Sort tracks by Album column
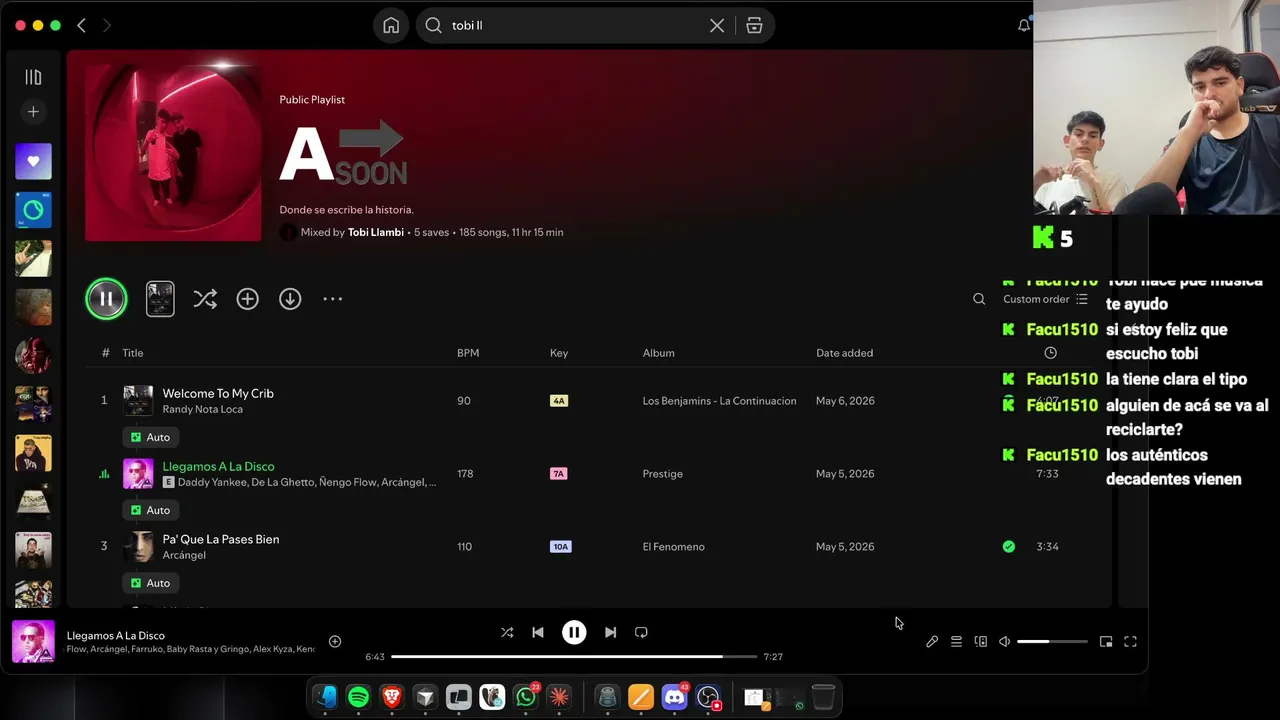 click(x=659, y=353)
